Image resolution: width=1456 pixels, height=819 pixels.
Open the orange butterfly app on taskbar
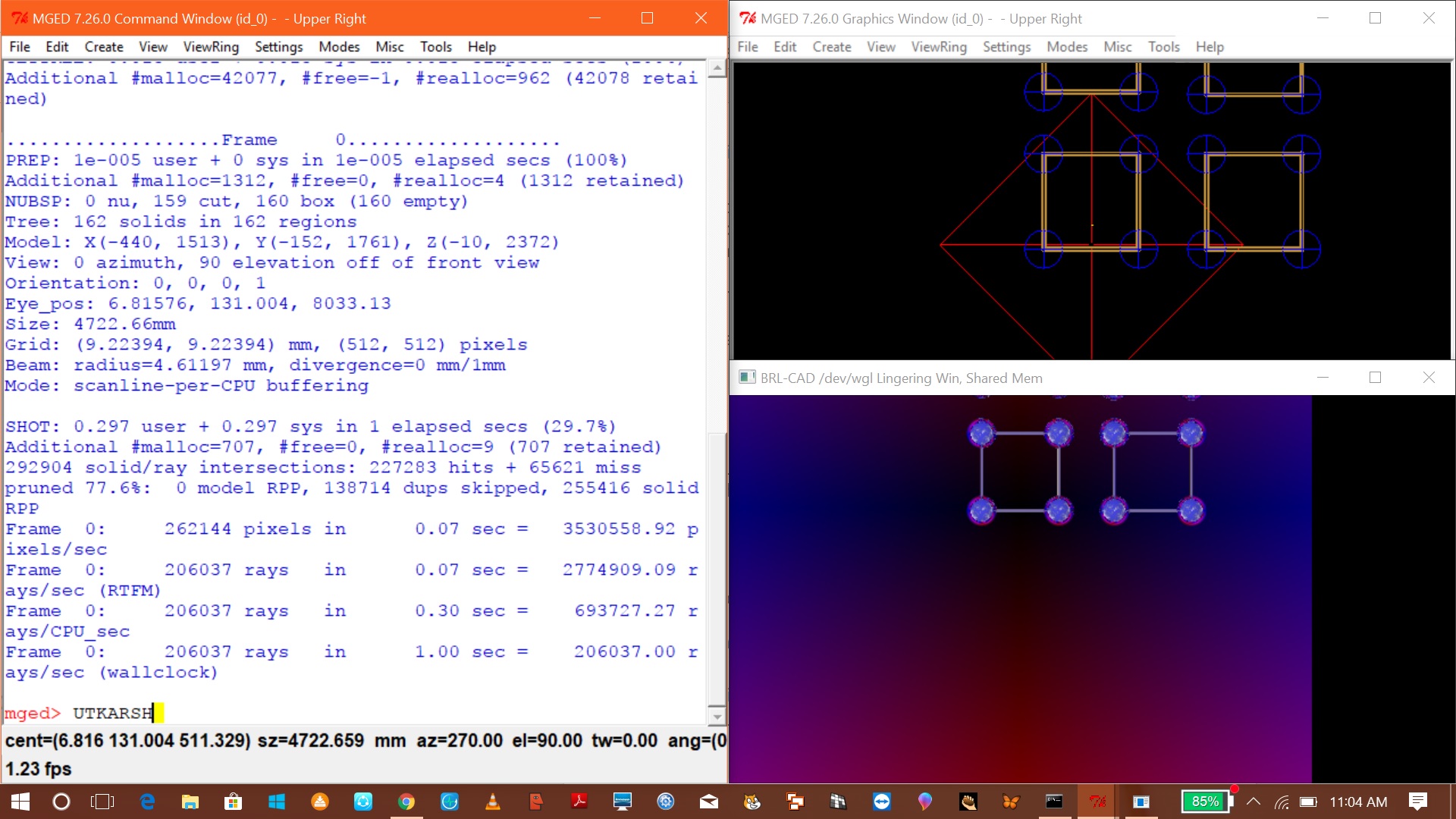[x=1011, y=802]
